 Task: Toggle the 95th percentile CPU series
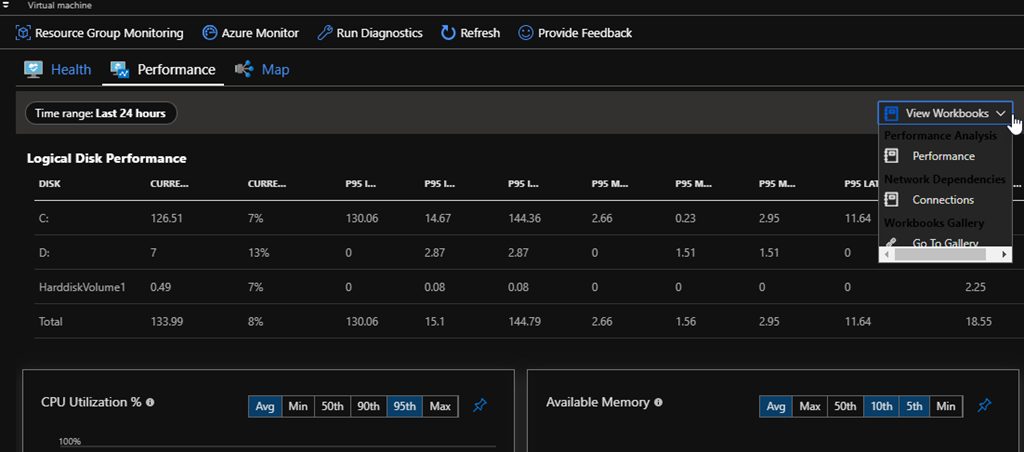(405, 406)
